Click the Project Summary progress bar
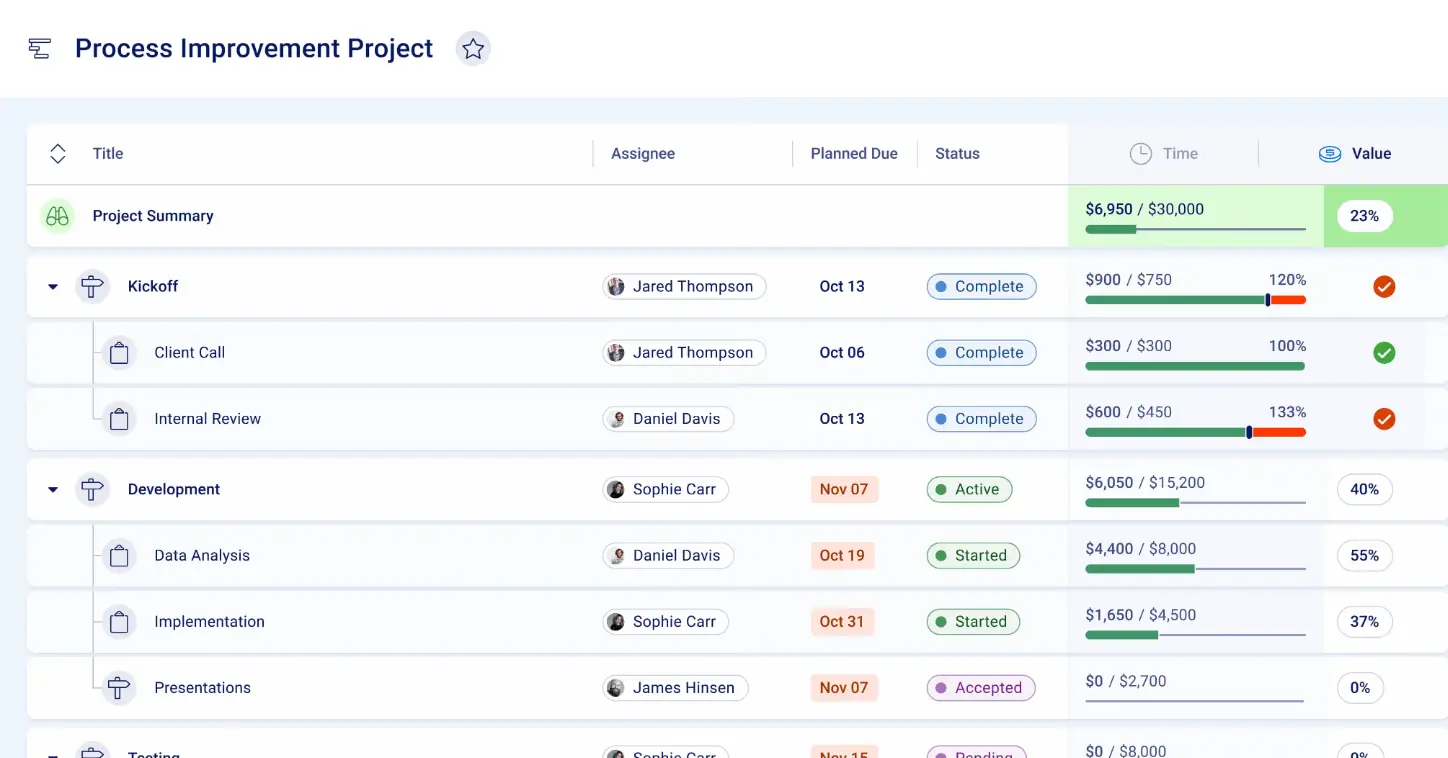 (1195, 229)
